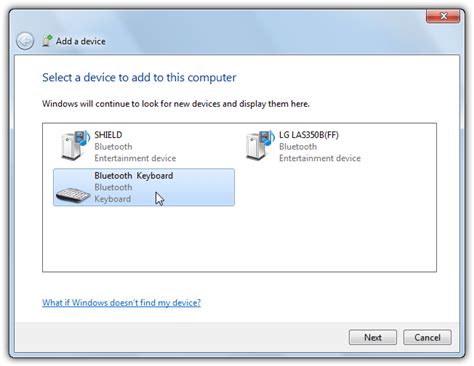The image size is (474, 366).
Task: Click 'Select a device to add' heading
Action: [139, 78]
